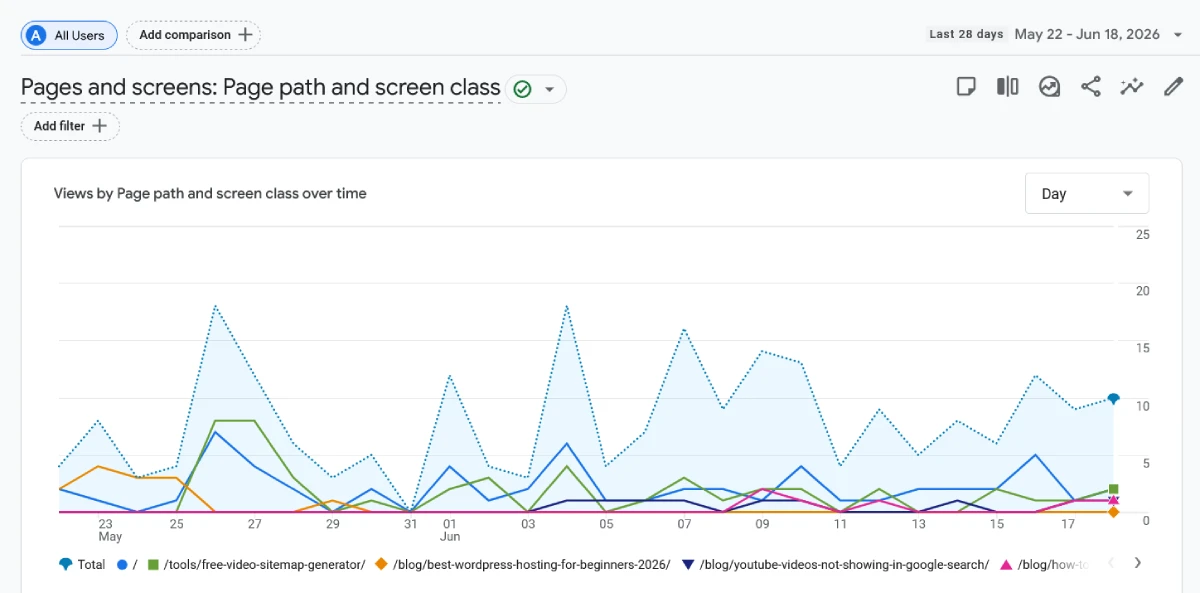Image resolution: width=1200 pixels, height=593 pixels.
Task: Click the '17' x-axis date label
Action: coord(1068,524)
